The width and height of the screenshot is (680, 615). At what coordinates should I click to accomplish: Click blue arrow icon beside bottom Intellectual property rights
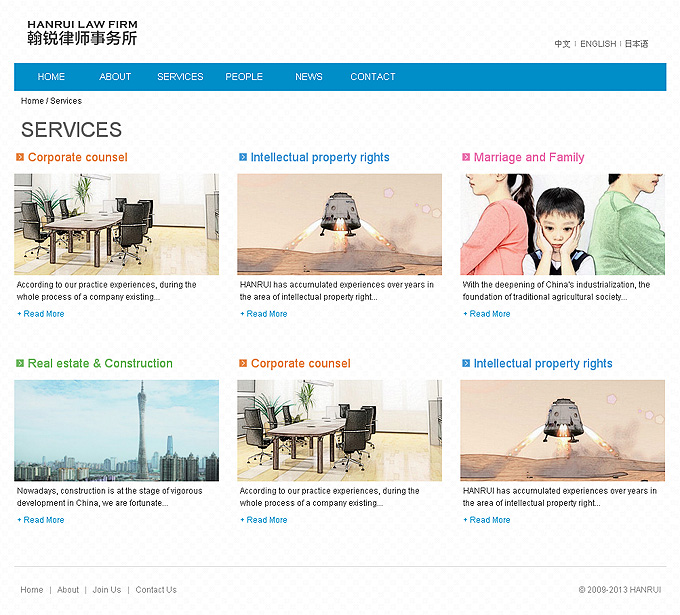pos(466,363)
